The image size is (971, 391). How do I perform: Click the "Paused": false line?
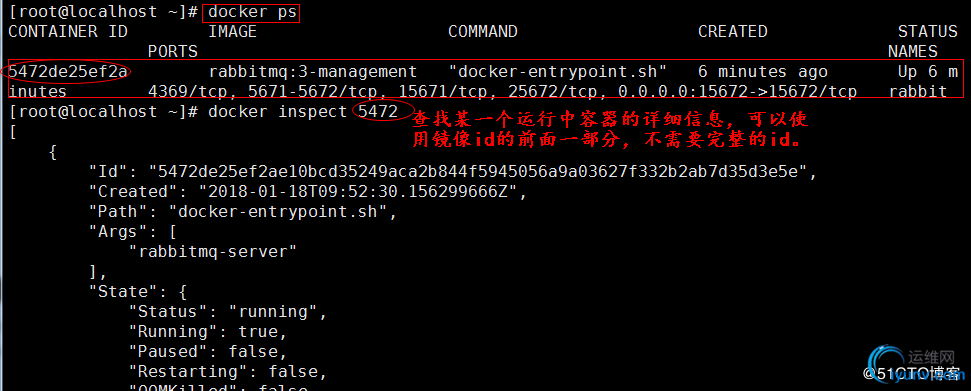click(x=207, y=352)
